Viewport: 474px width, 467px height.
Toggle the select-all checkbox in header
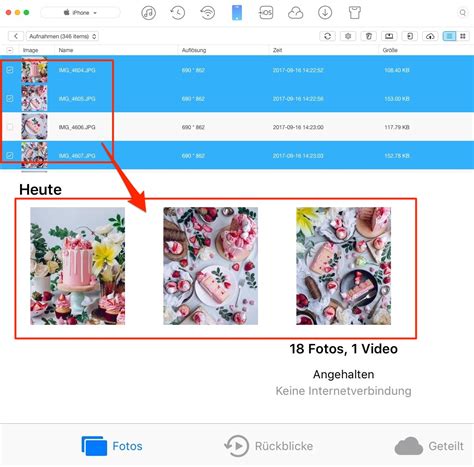click(10, 50)
